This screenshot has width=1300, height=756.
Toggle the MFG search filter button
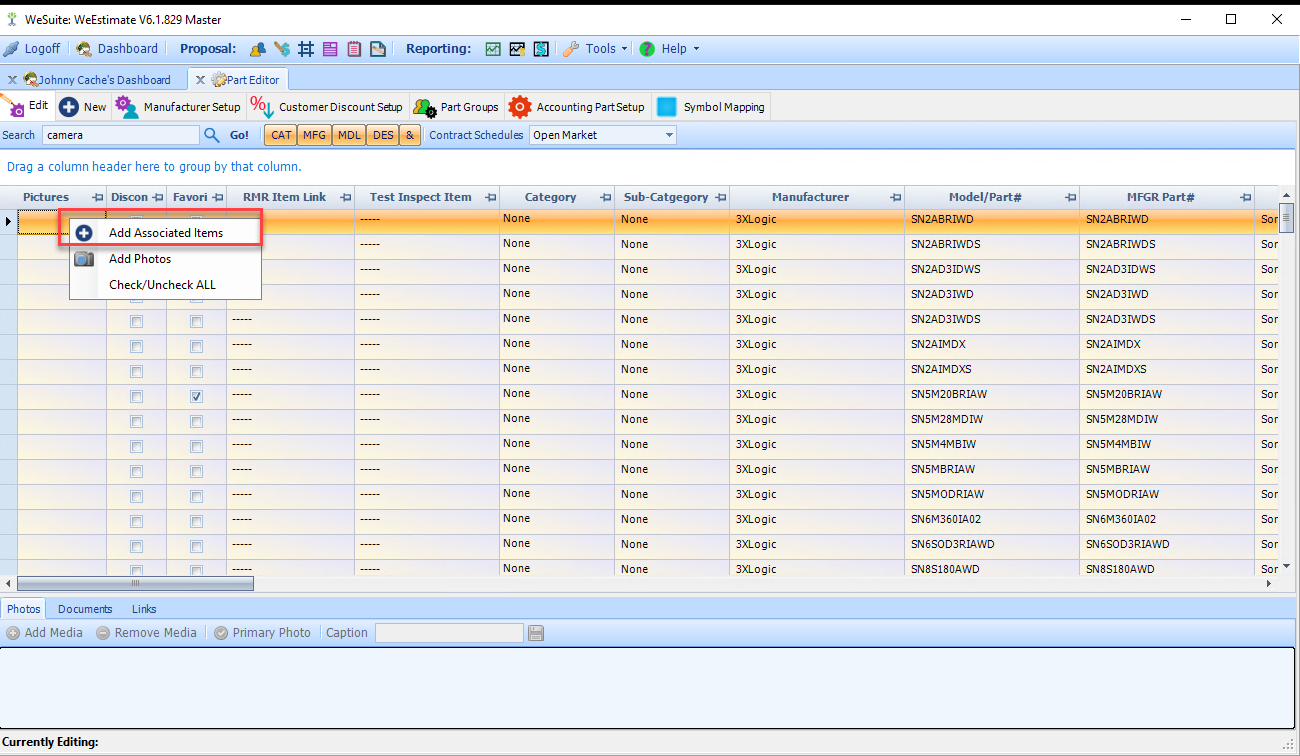point(314,135)
